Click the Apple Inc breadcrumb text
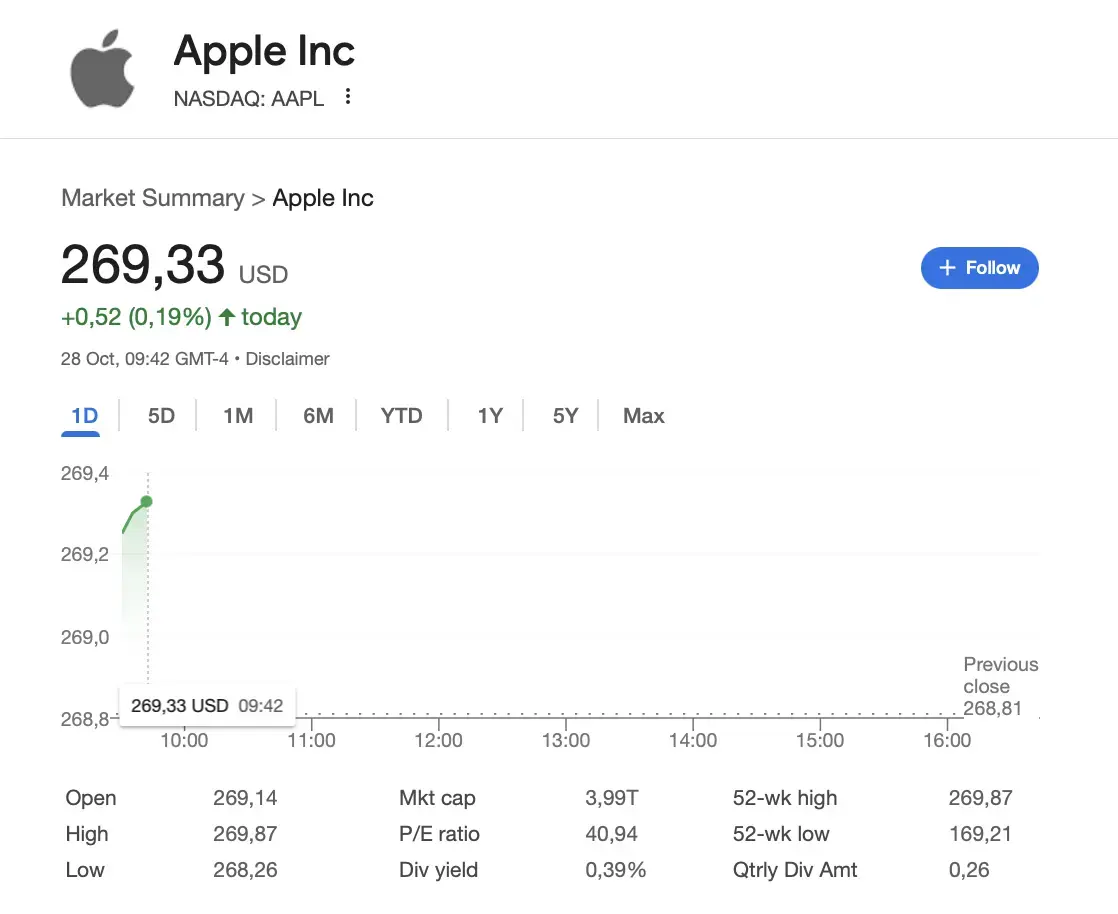 [322, 198]
